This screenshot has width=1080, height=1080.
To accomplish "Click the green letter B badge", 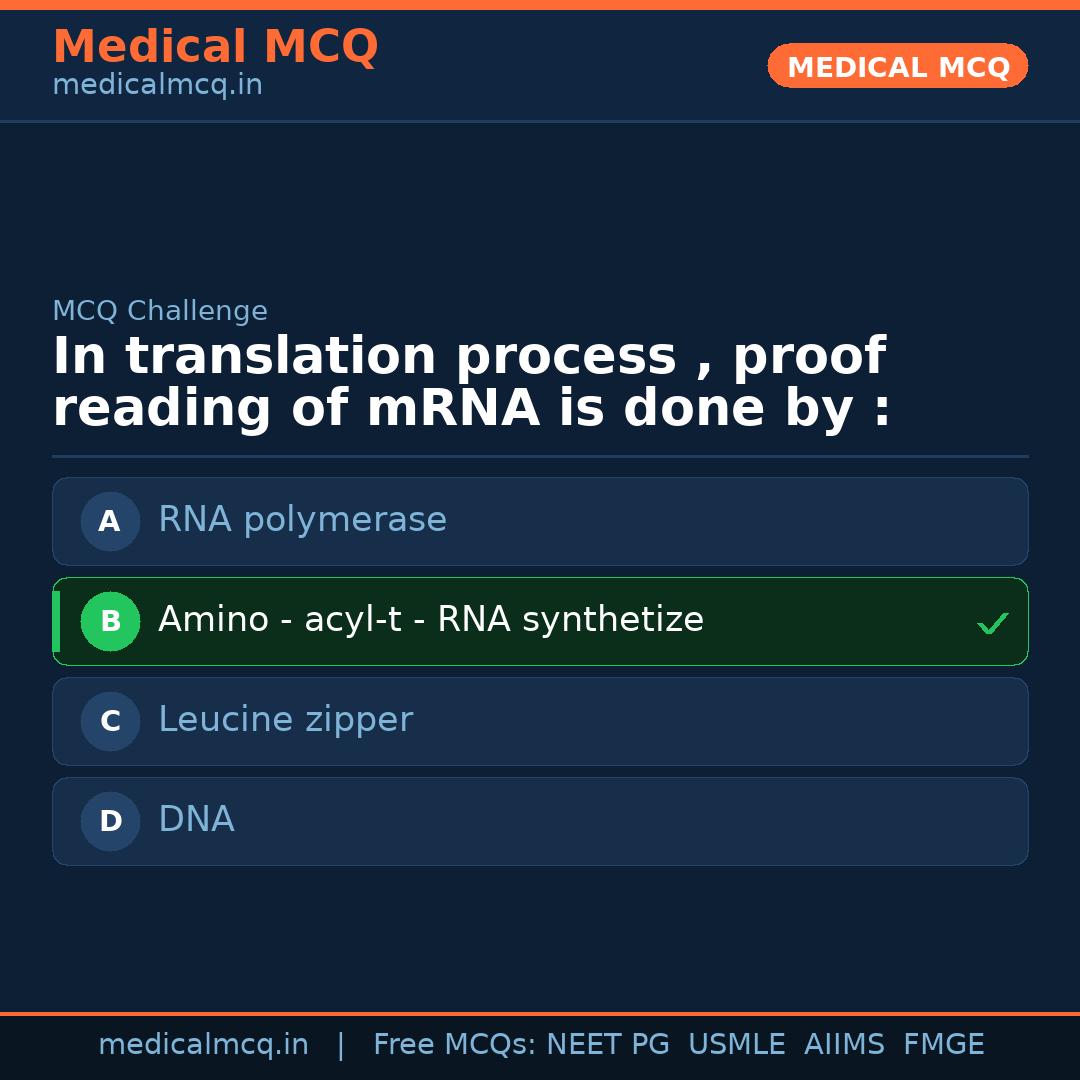I will click(110, 621).
